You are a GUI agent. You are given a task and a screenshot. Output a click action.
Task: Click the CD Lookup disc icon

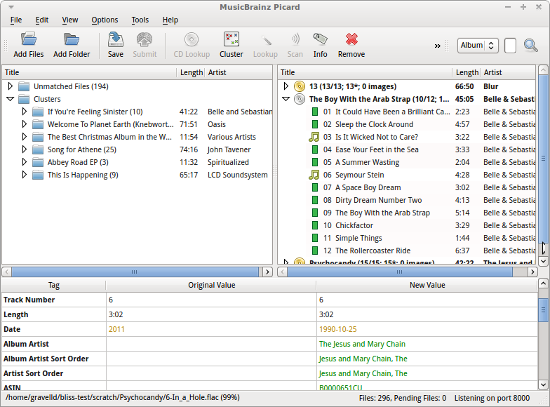192,39
